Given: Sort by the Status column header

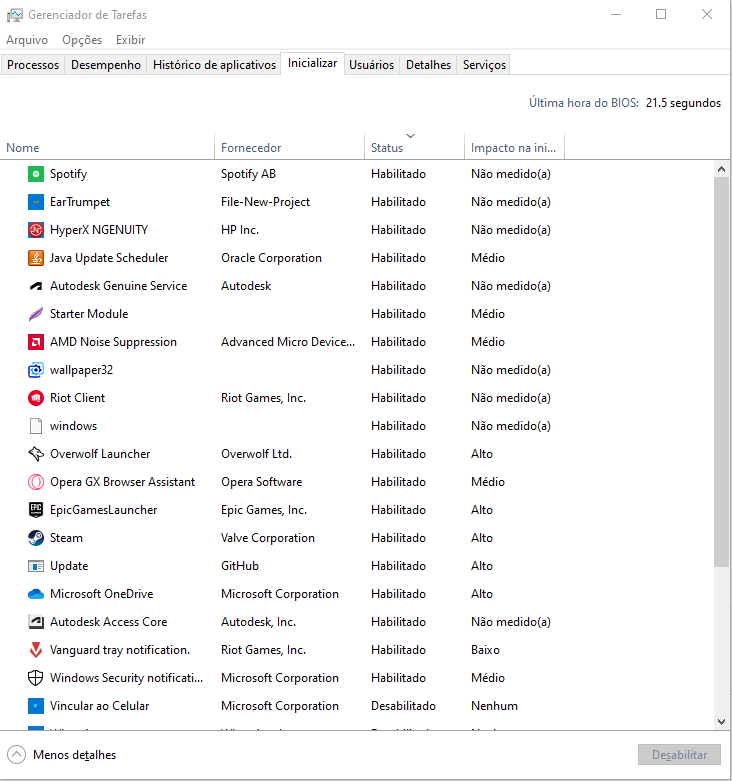Looking at the screenshot, I should point(414,146).
